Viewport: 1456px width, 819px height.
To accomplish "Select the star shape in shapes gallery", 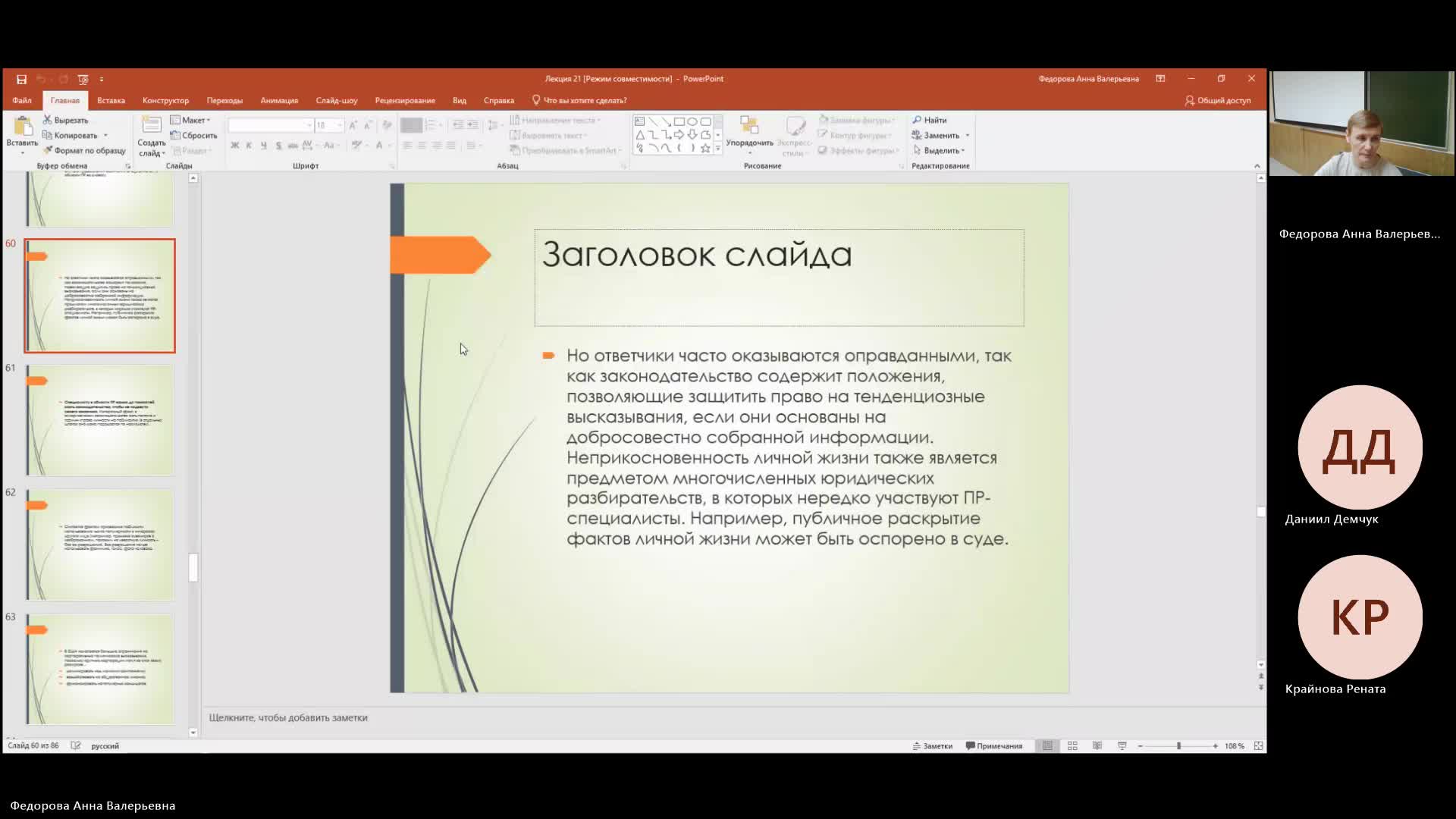I will tap(705, 148).
